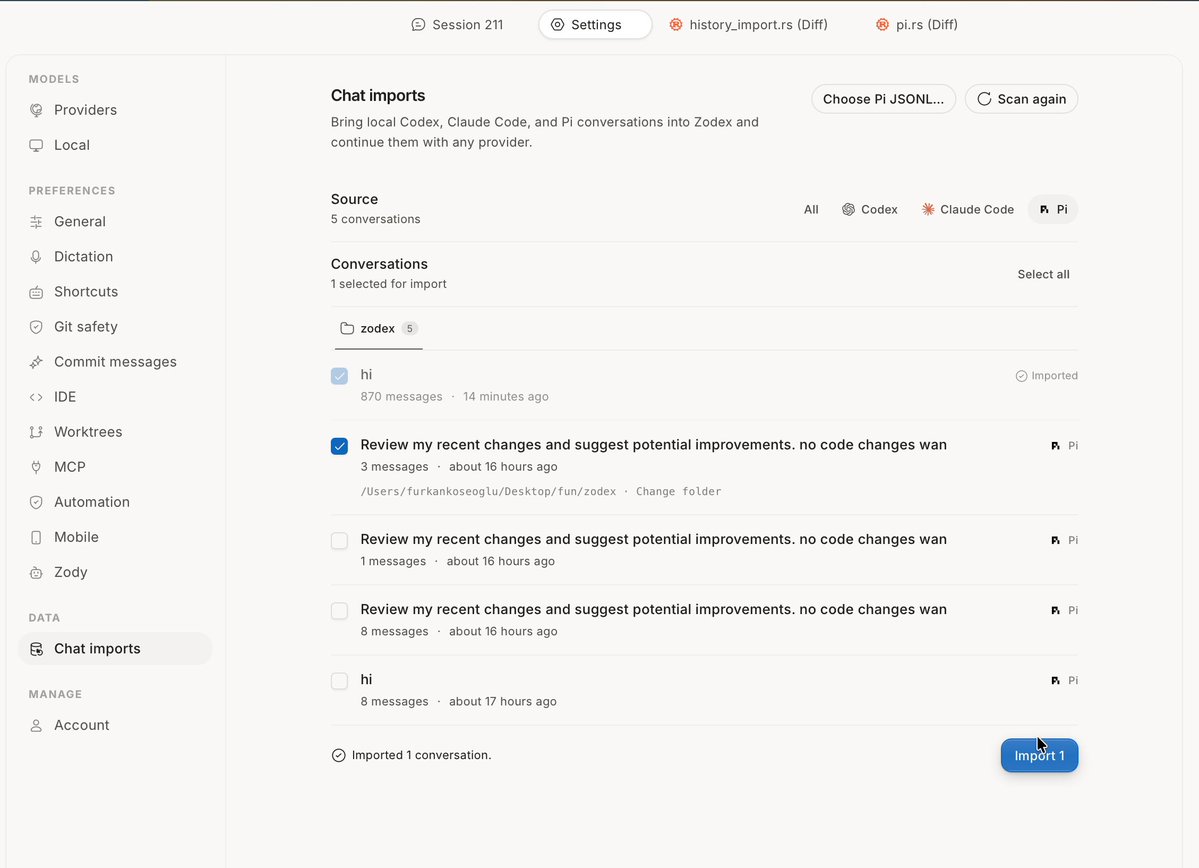The height and width of the screenshot is (868, 1199).
Task: Click Choose Pi JSONL button
Action: [x=883, y=99]
